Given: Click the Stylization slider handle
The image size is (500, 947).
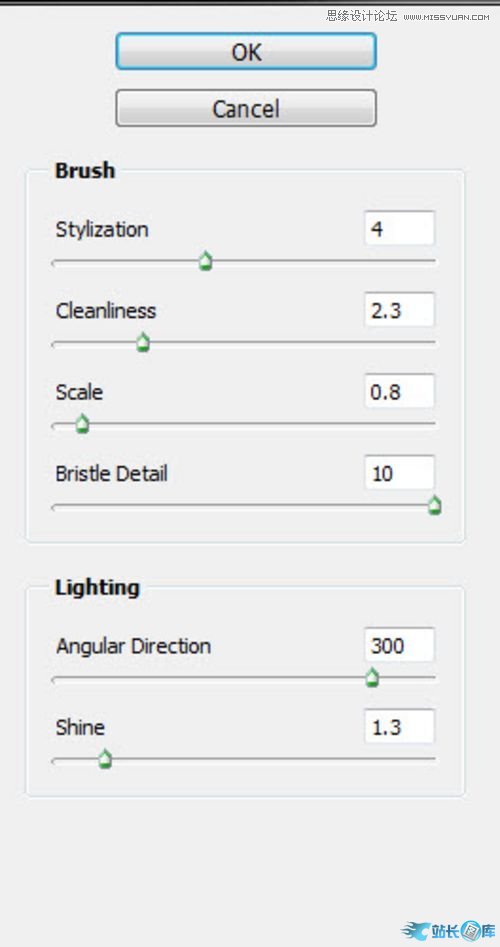Looking at the screenshot, I should pyautogui.click(x=206, y=262).
